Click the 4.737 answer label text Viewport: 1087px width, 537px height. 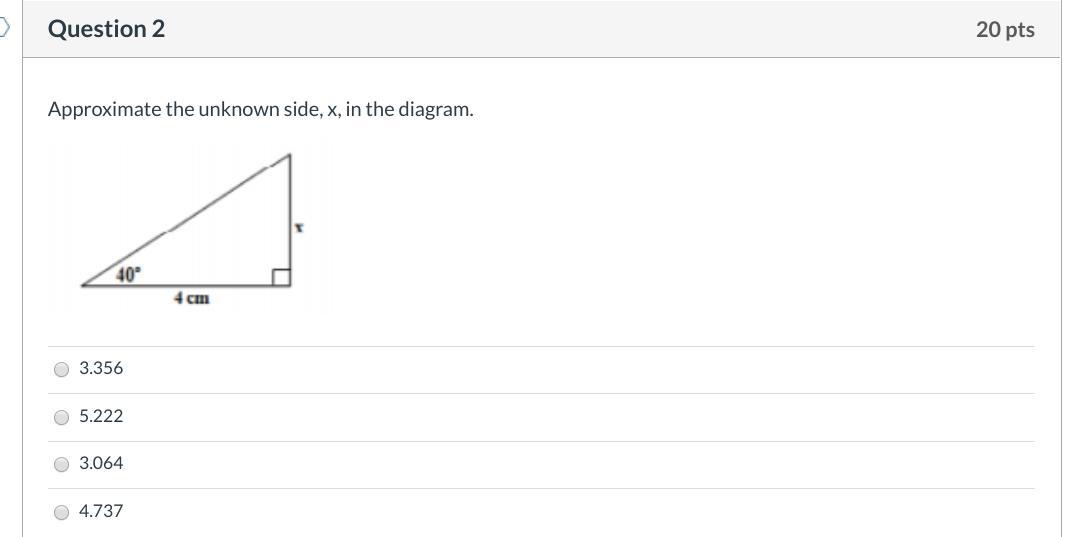[101, 511]
